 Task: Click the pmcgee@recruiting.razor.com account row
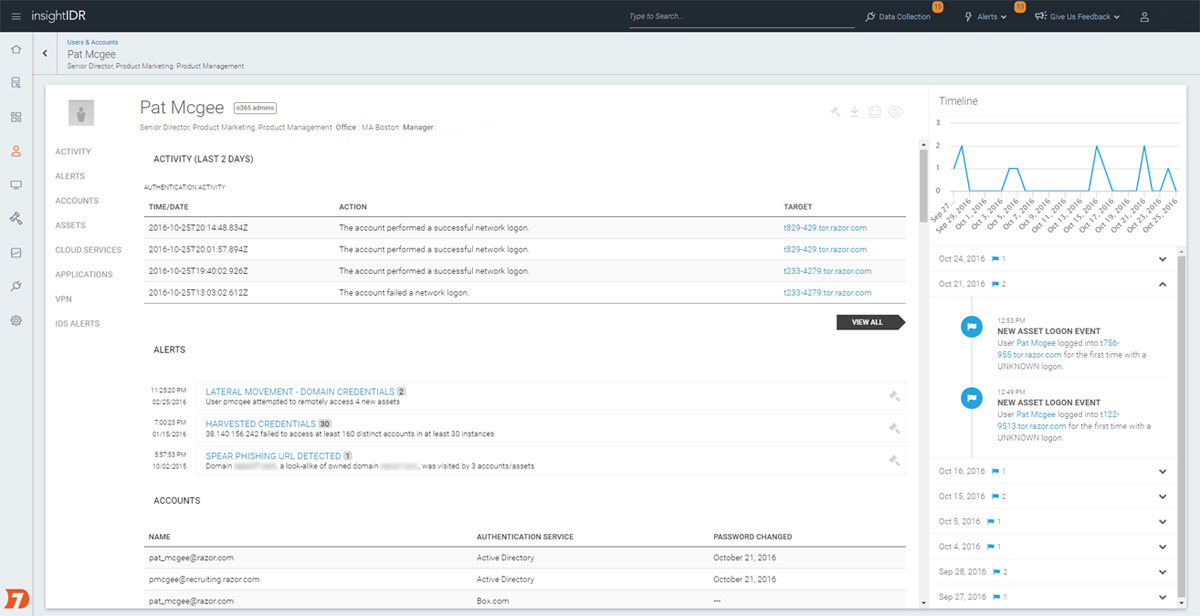coord(525,579)
